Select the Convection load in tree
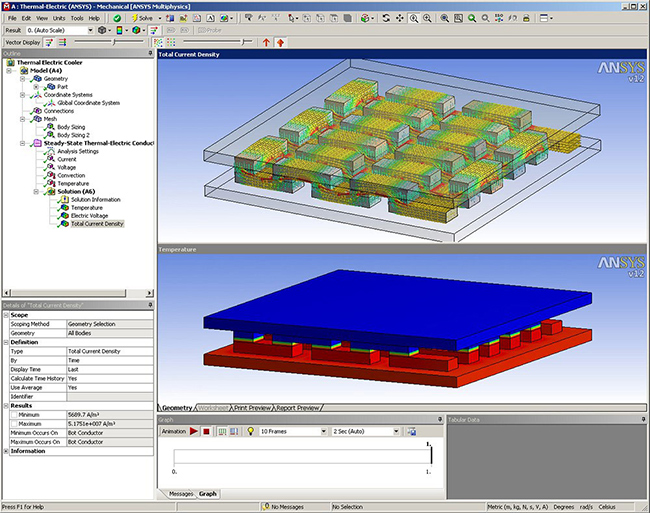The width and height of the screenshot is (650, 513). click(73, 175)
